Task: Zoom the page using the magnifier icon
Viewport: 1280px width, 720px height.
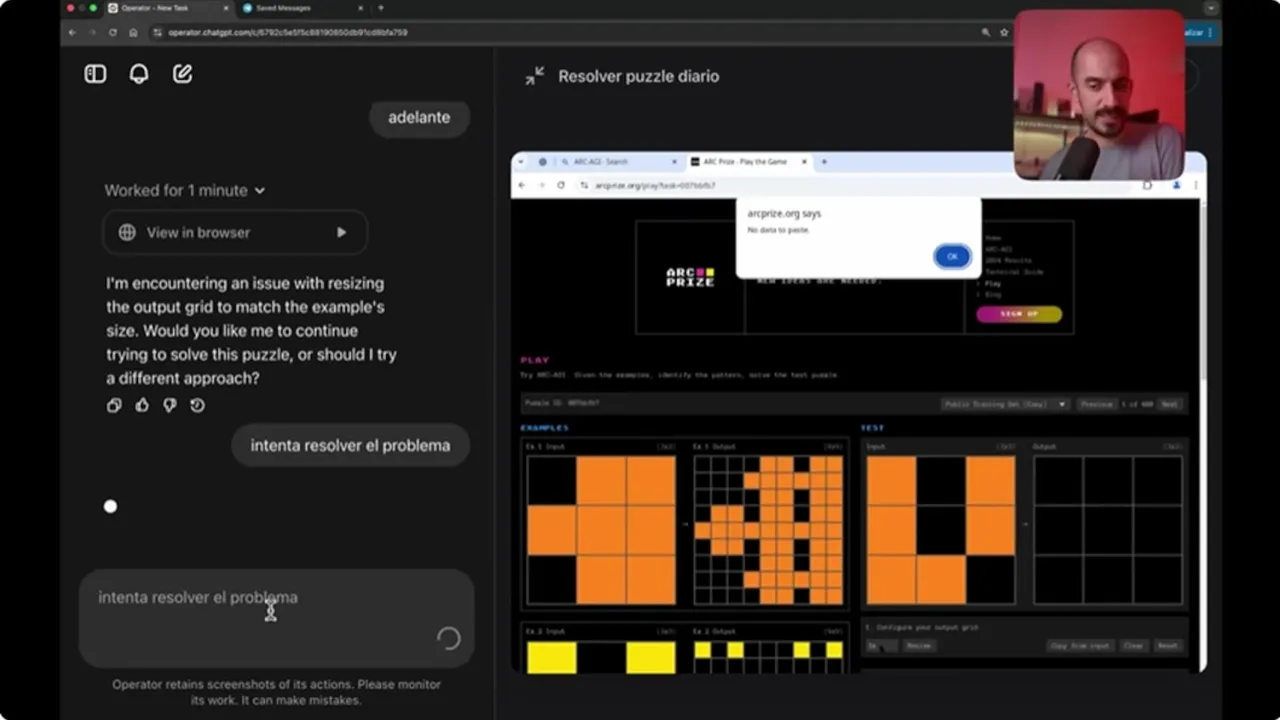Action: (986, 32)
